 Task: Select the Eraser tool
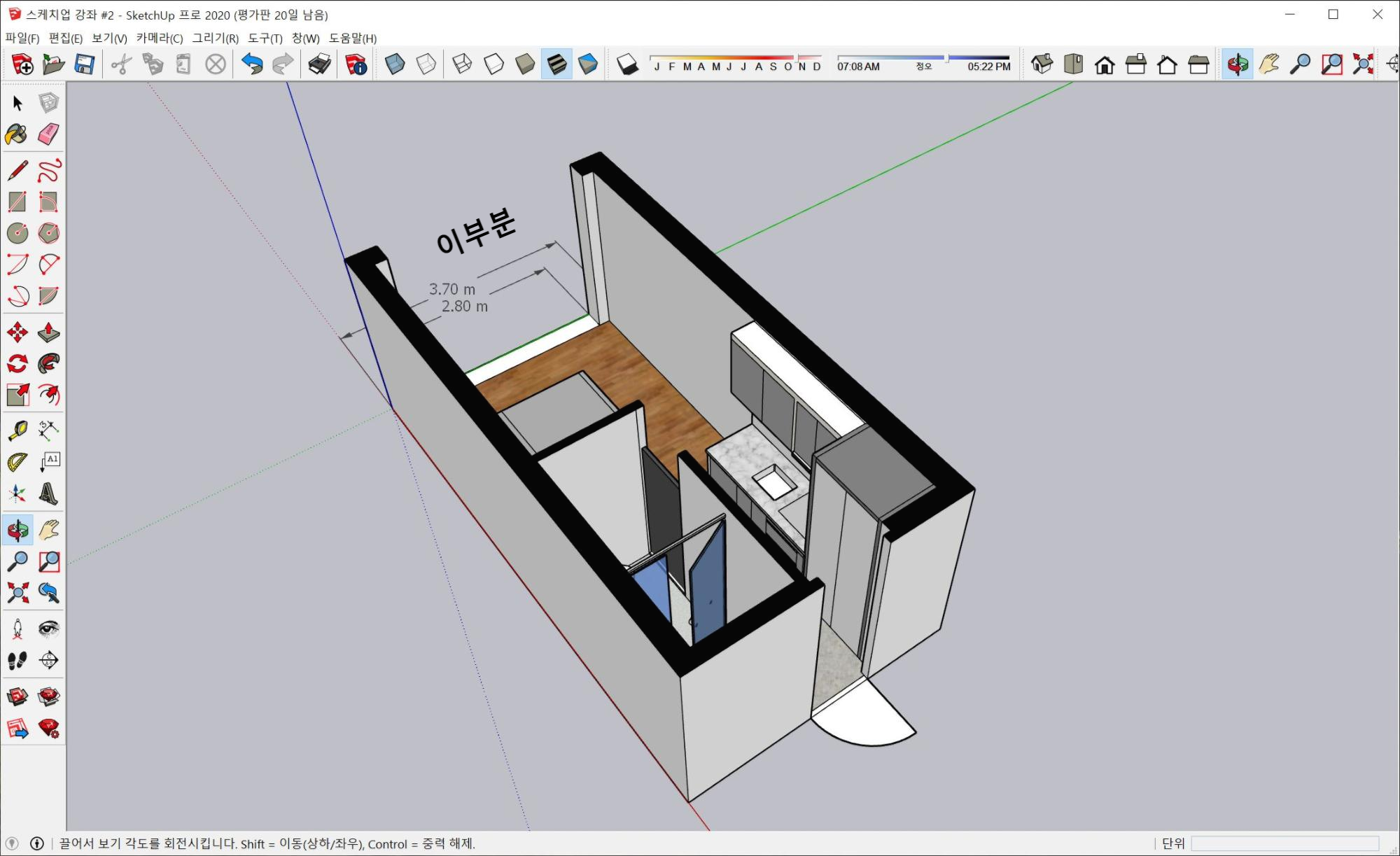click(48, 134)
